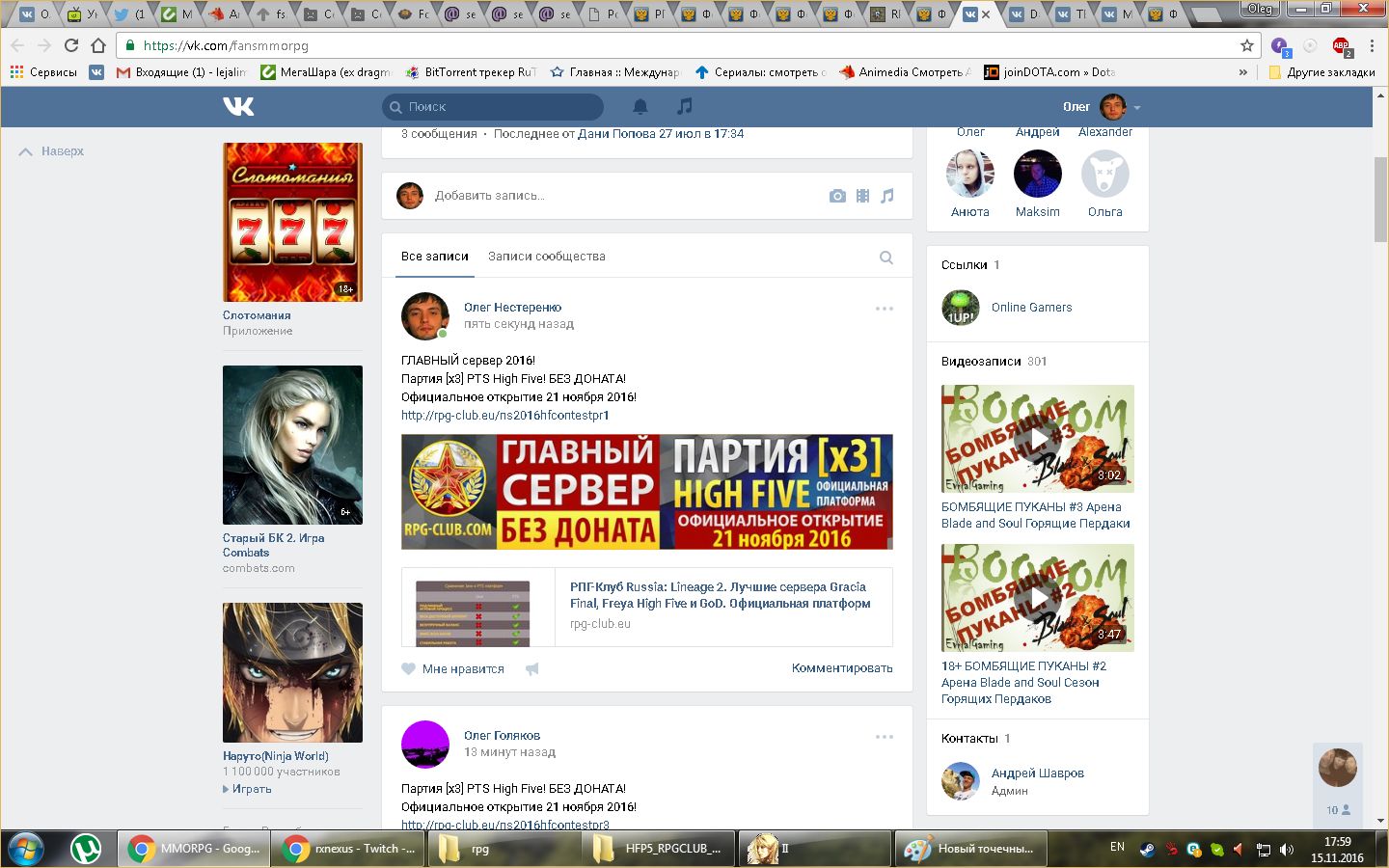Open Online Gamers link

[x=1031, y=308]
